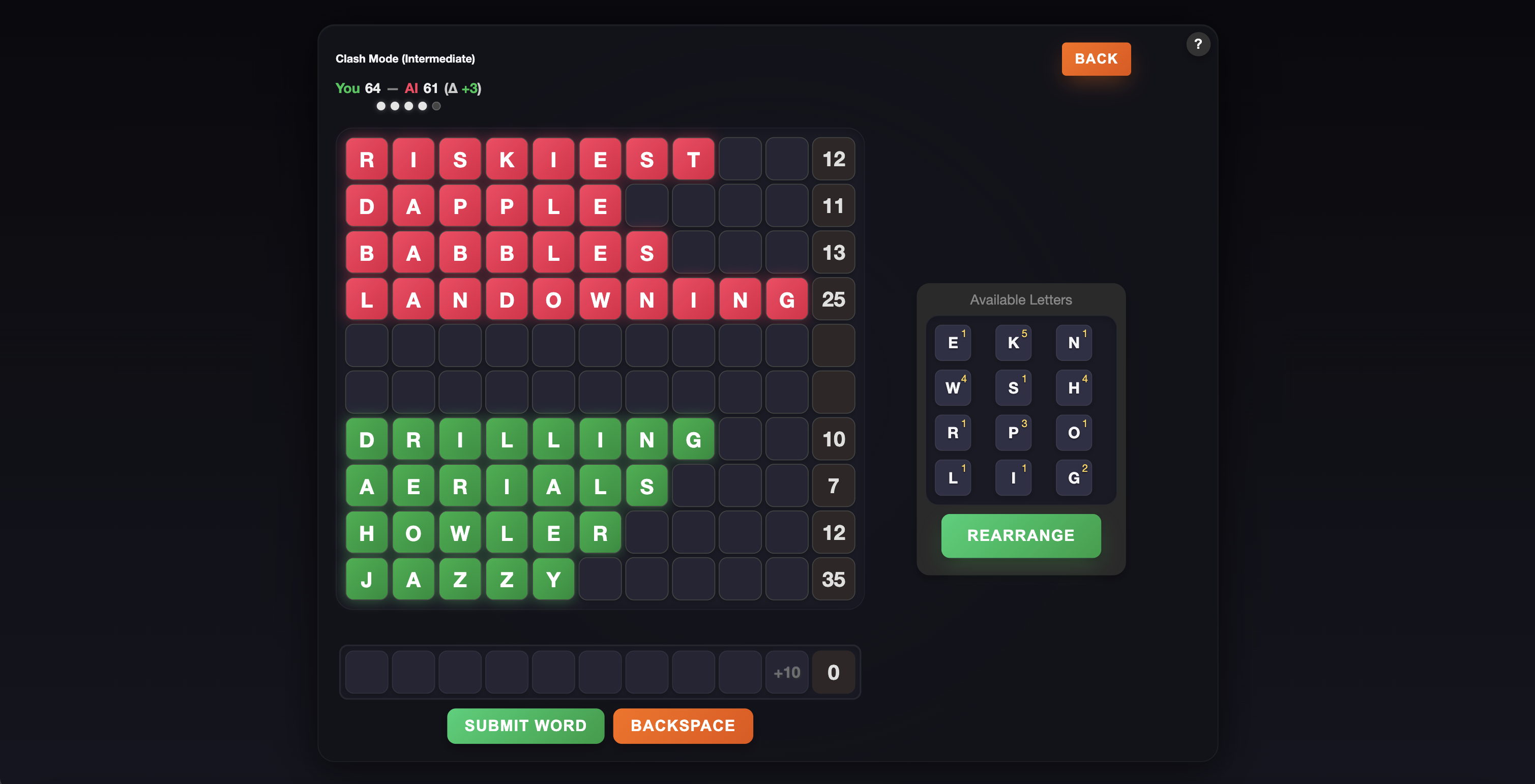Click the fifth round indicator dot

436,106
